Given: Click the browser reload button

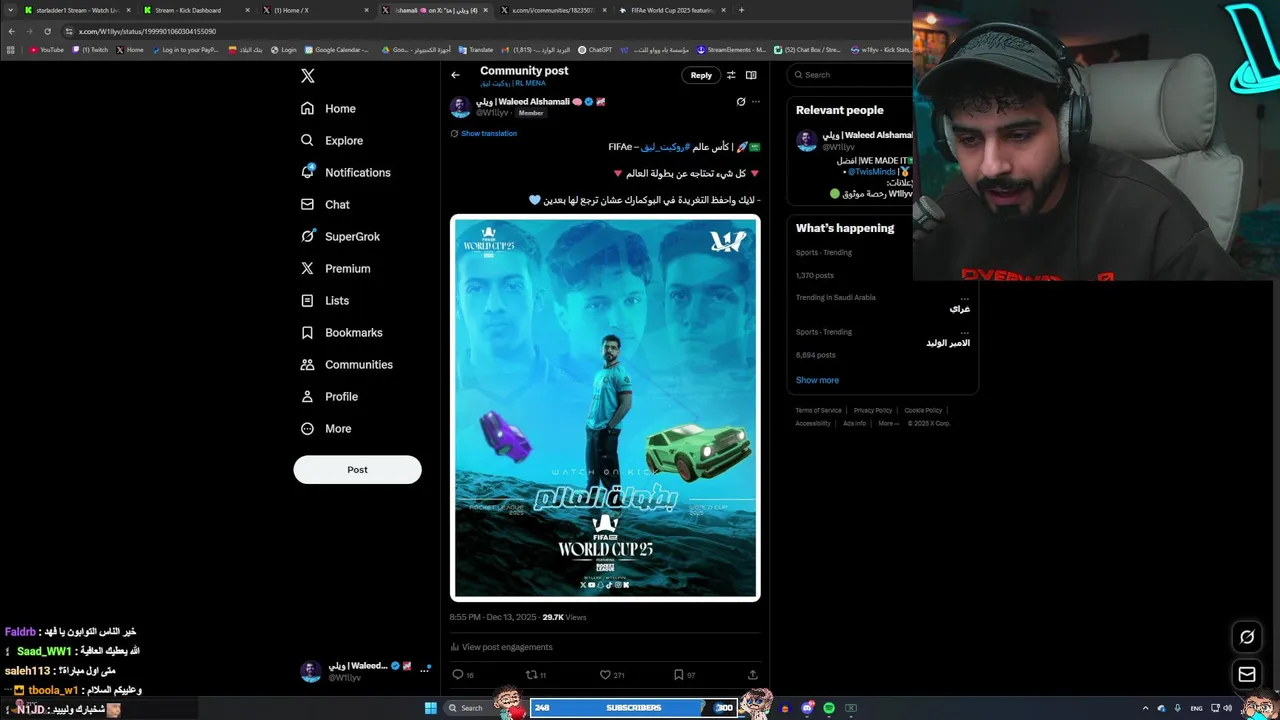Looking at the screenshot, I should point(47,31).
